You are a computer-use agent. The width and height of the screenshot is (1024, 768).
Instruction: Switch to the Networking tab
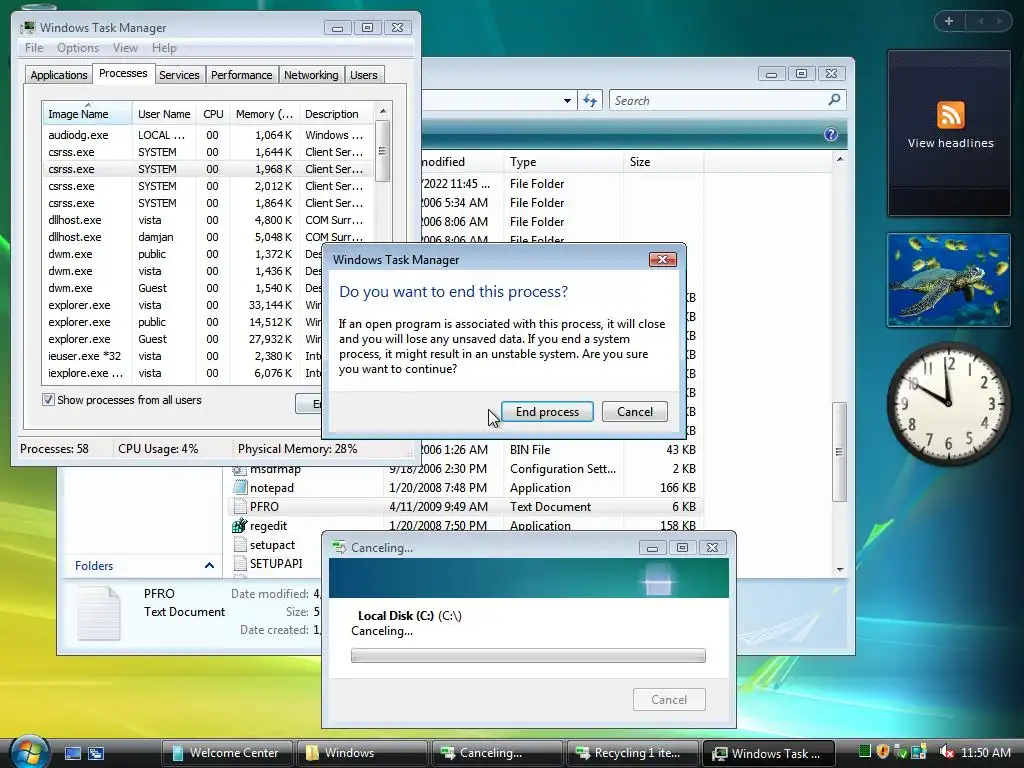coord(311,75)
